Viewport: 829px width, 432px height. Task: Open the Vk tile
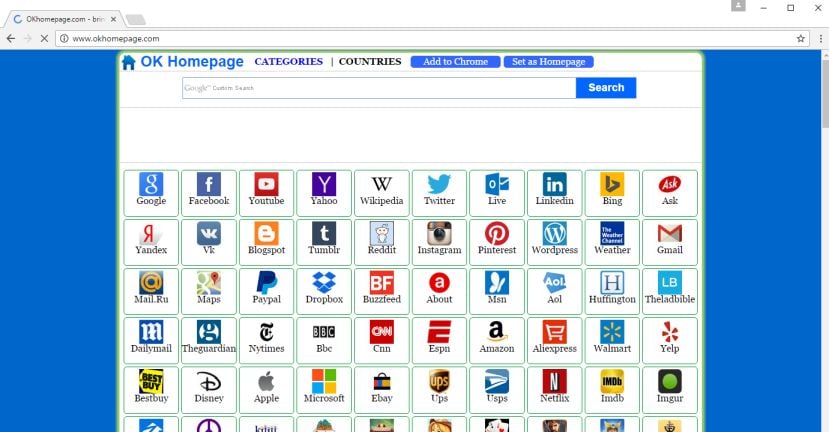coord(209,242)
